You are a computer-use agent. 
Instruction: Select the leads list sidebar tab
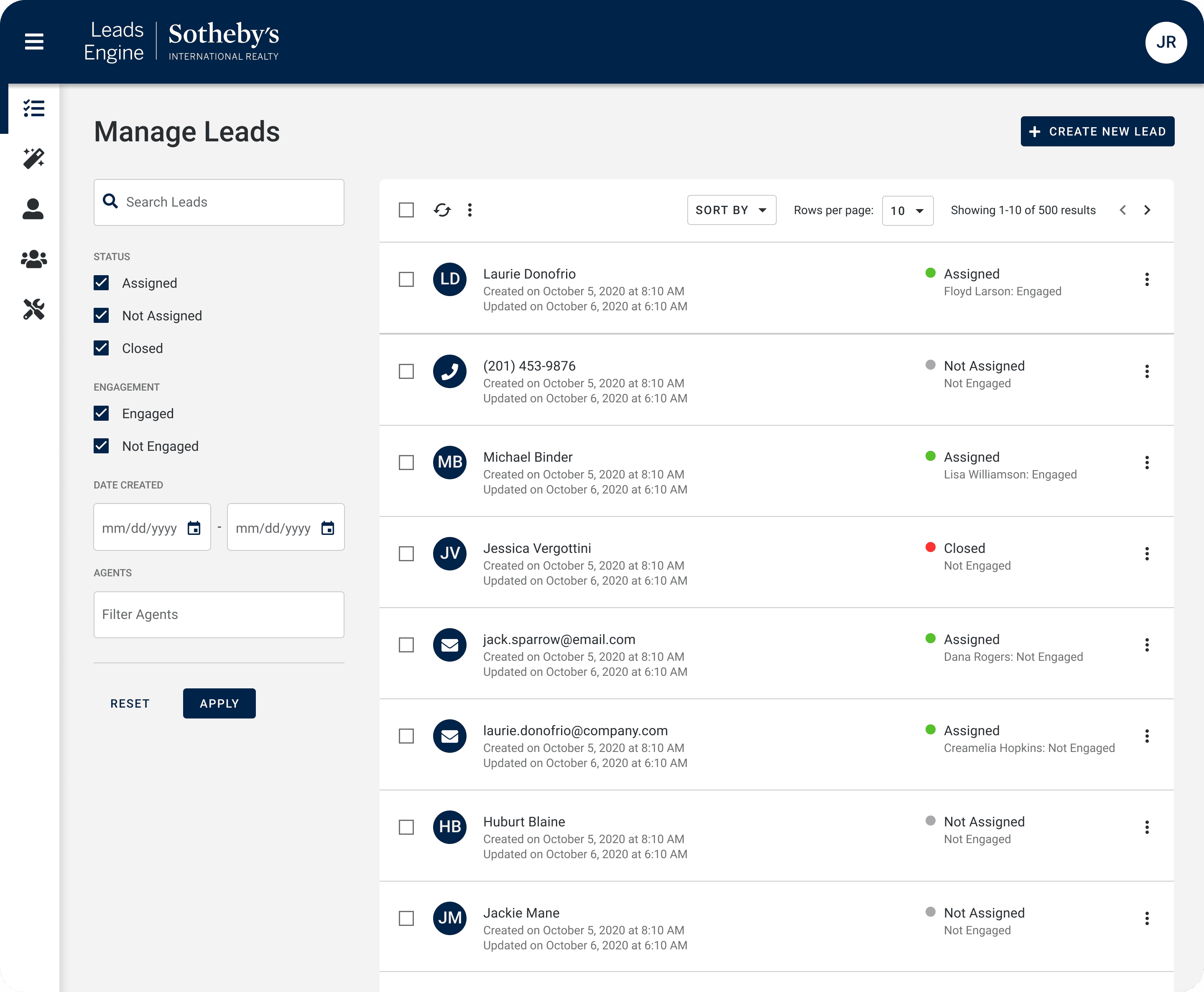[34, 109]
